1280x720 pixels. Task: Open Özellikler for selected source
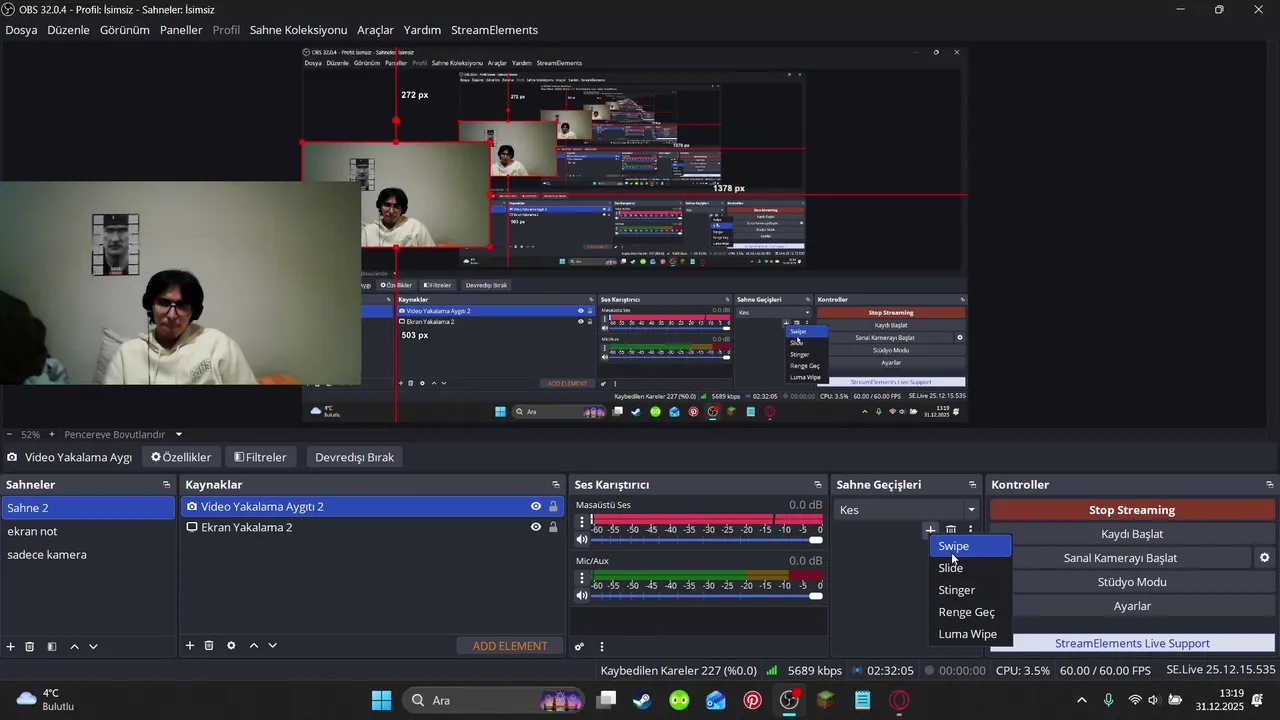[181, 457]
